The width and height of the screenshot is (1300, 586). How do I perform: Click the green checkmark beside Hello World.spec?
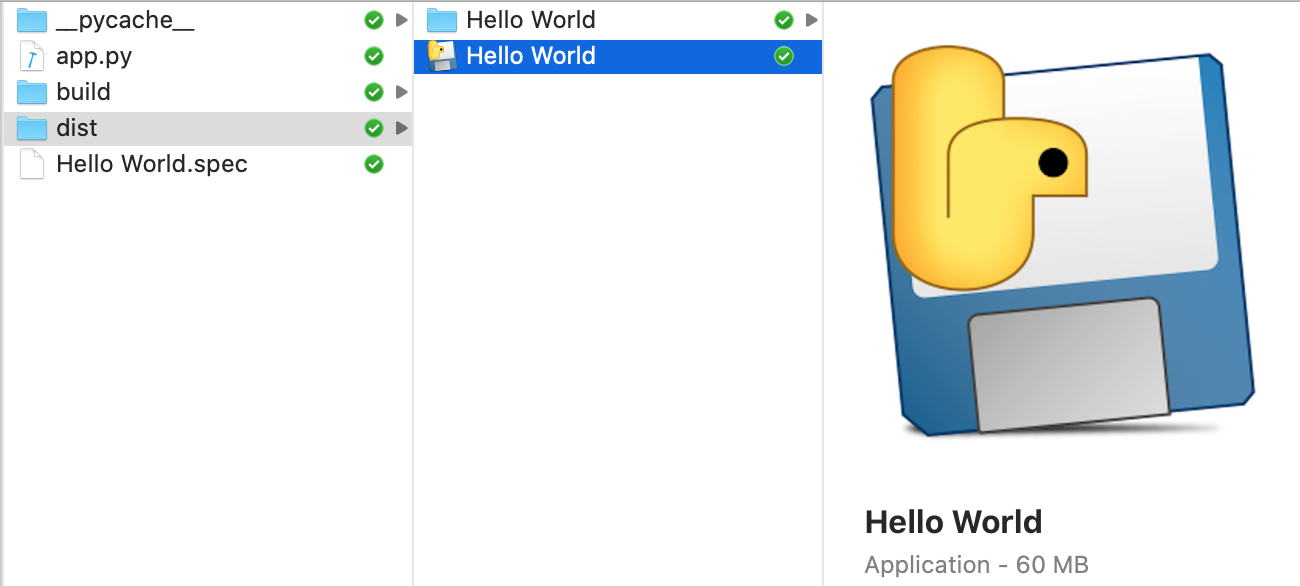[374, 164]
